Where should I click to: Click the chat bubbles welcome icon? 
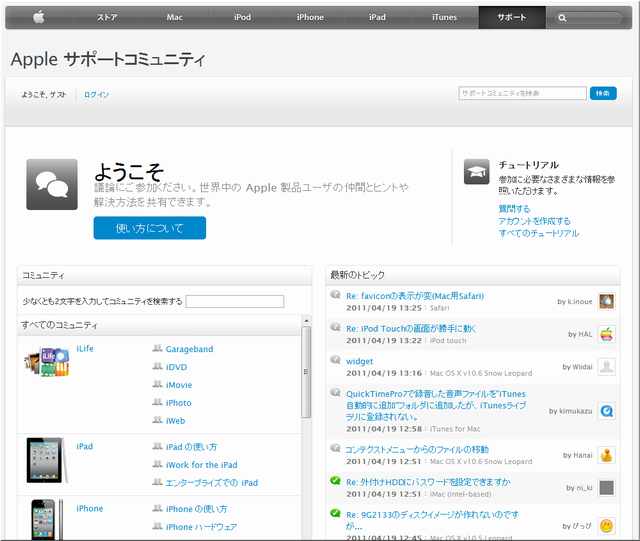(x=52, y=184)
